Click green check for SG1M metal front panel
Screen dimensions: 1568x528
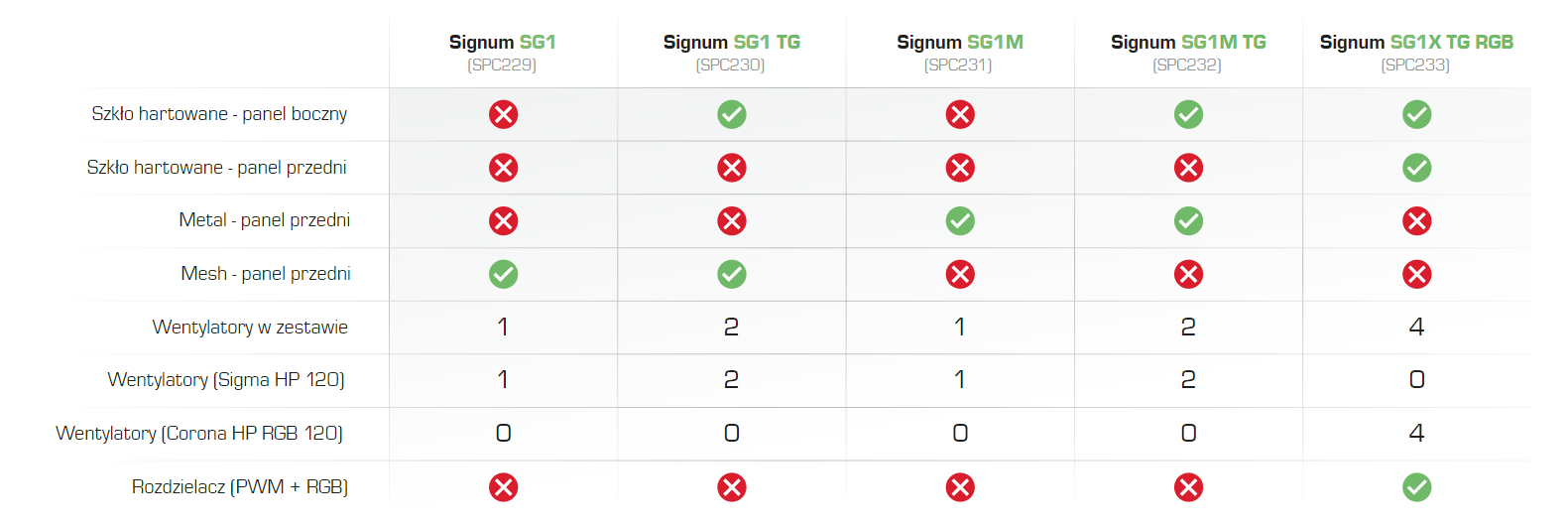tap(960, 221)
